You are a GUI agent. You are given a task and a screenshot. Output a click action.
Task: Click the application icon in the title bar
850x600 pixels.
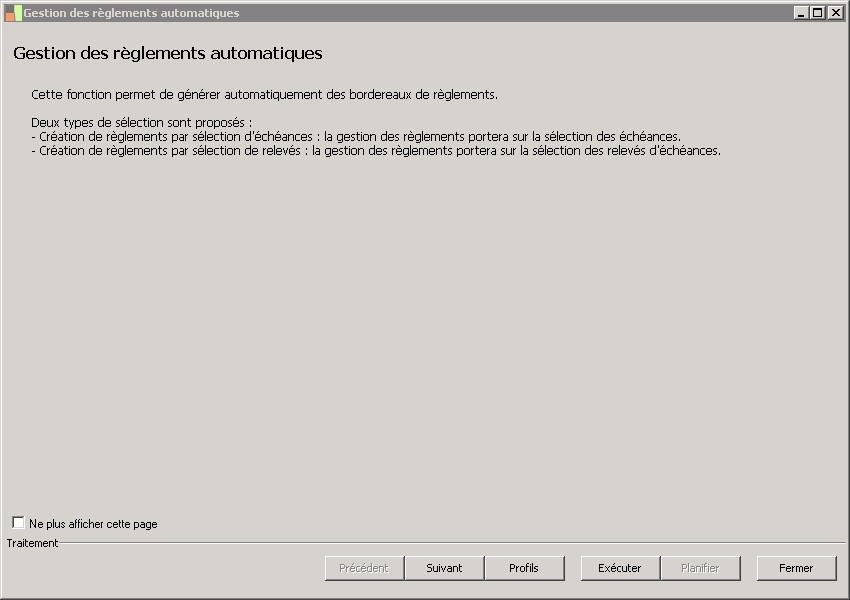pos(13,13)
